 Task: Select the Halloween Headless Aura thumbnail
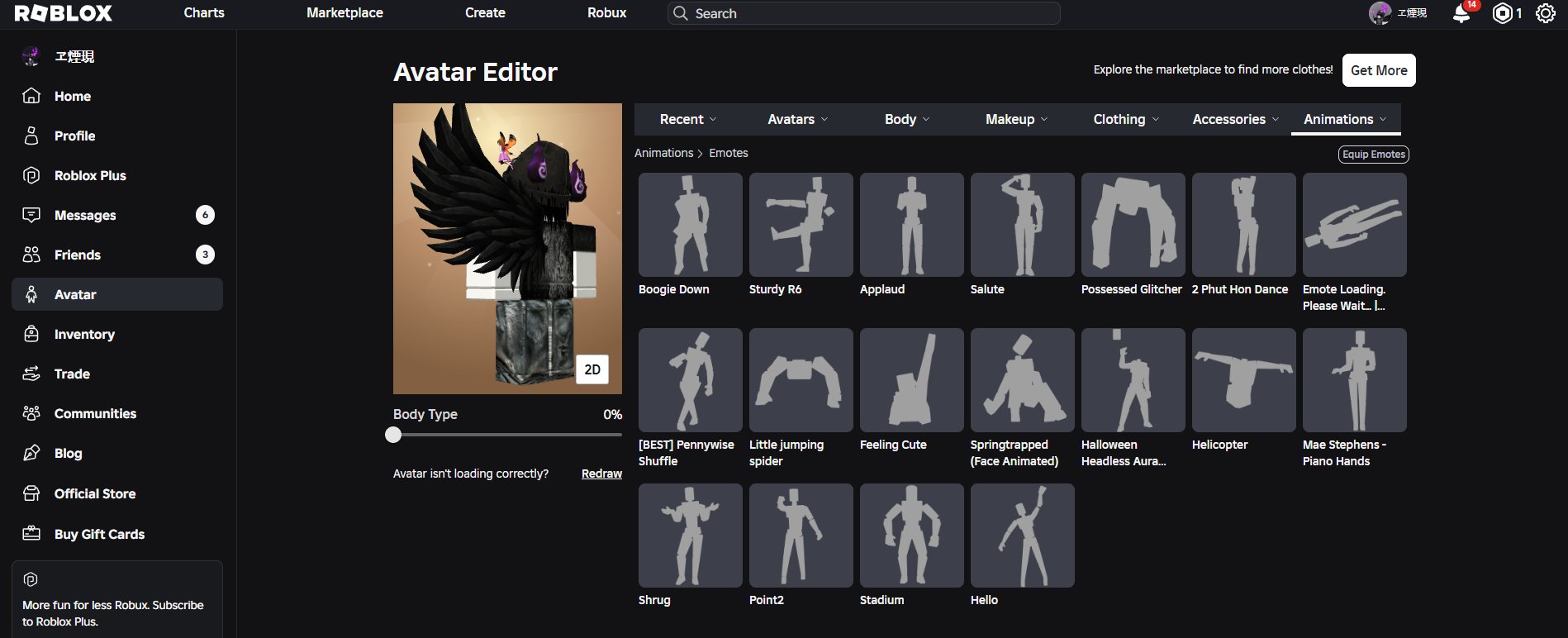1133,380
